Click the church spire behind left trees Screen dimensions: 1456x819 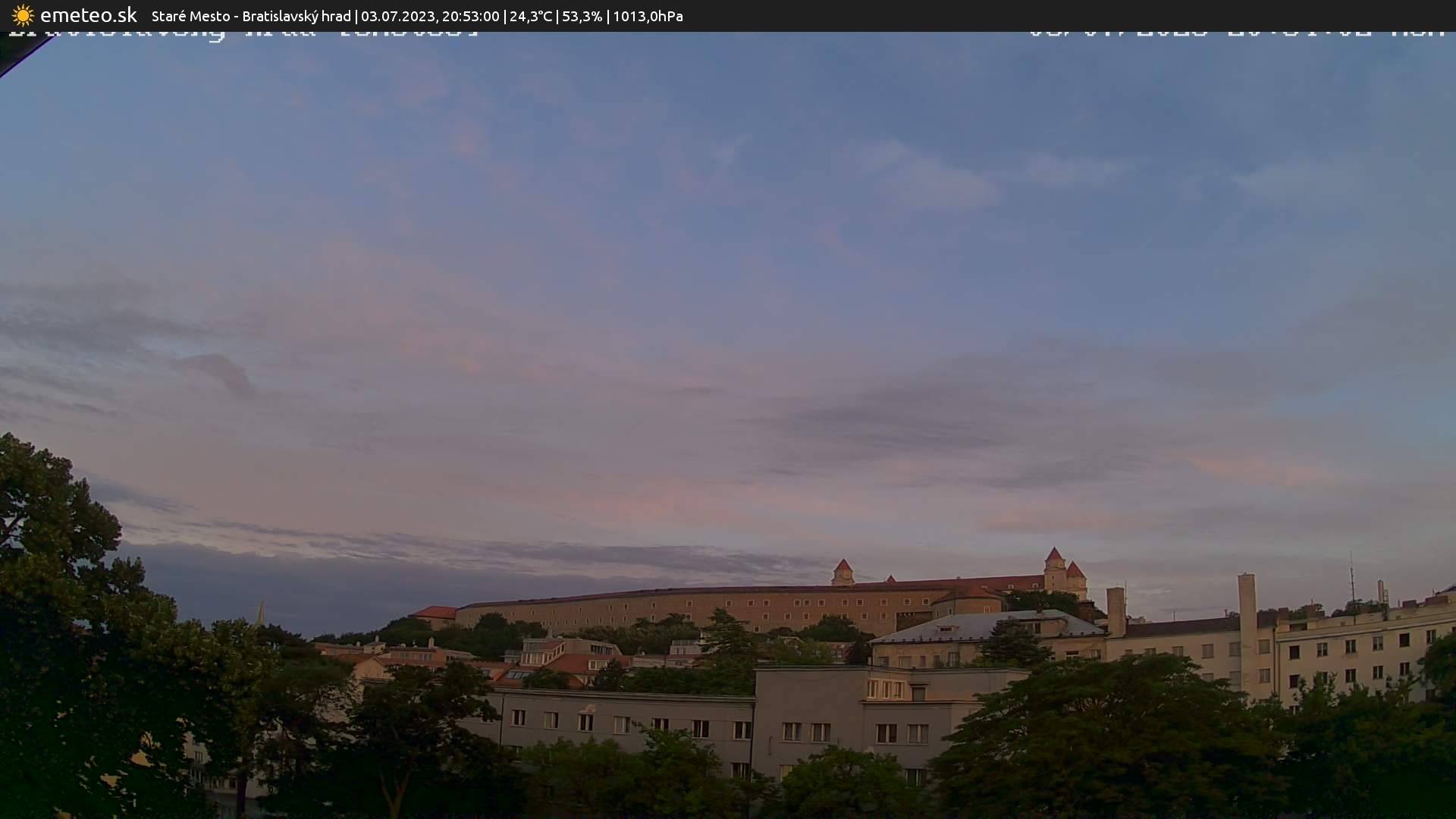pyautogui.click(x=260, y=613)
